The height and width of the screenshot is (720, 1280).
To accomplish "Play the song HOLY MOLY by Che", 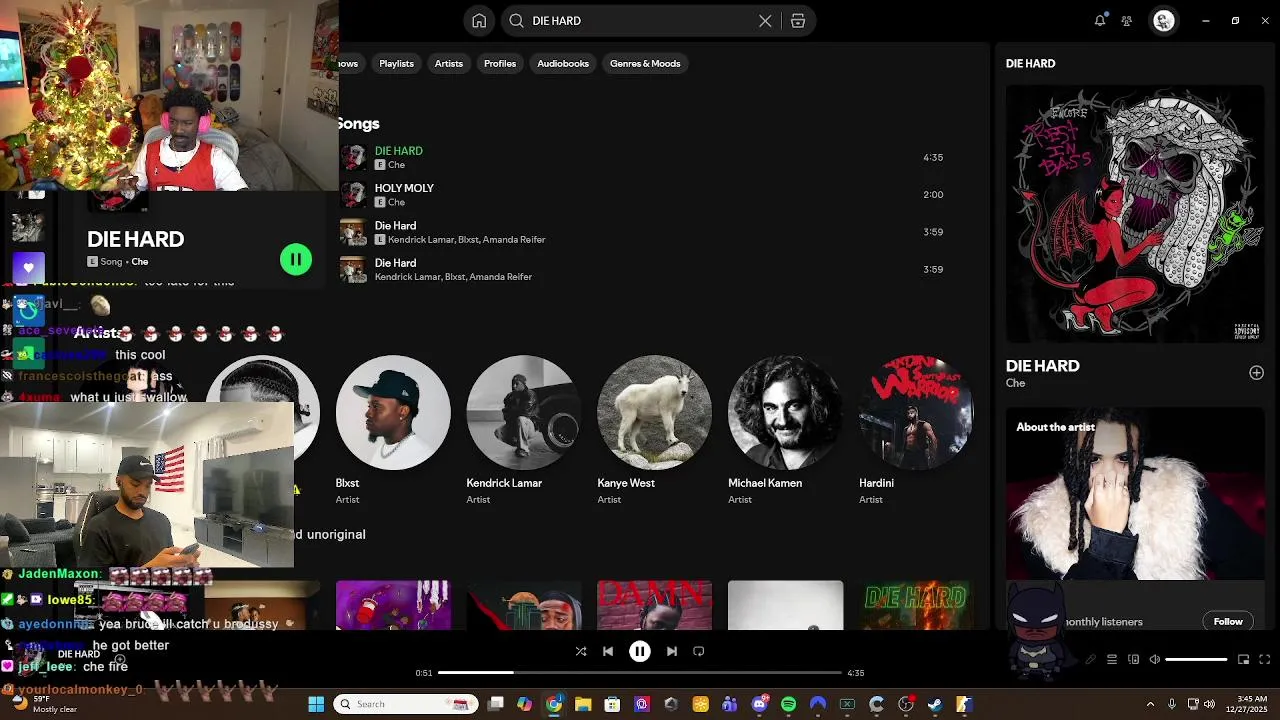I will (645, 195).
